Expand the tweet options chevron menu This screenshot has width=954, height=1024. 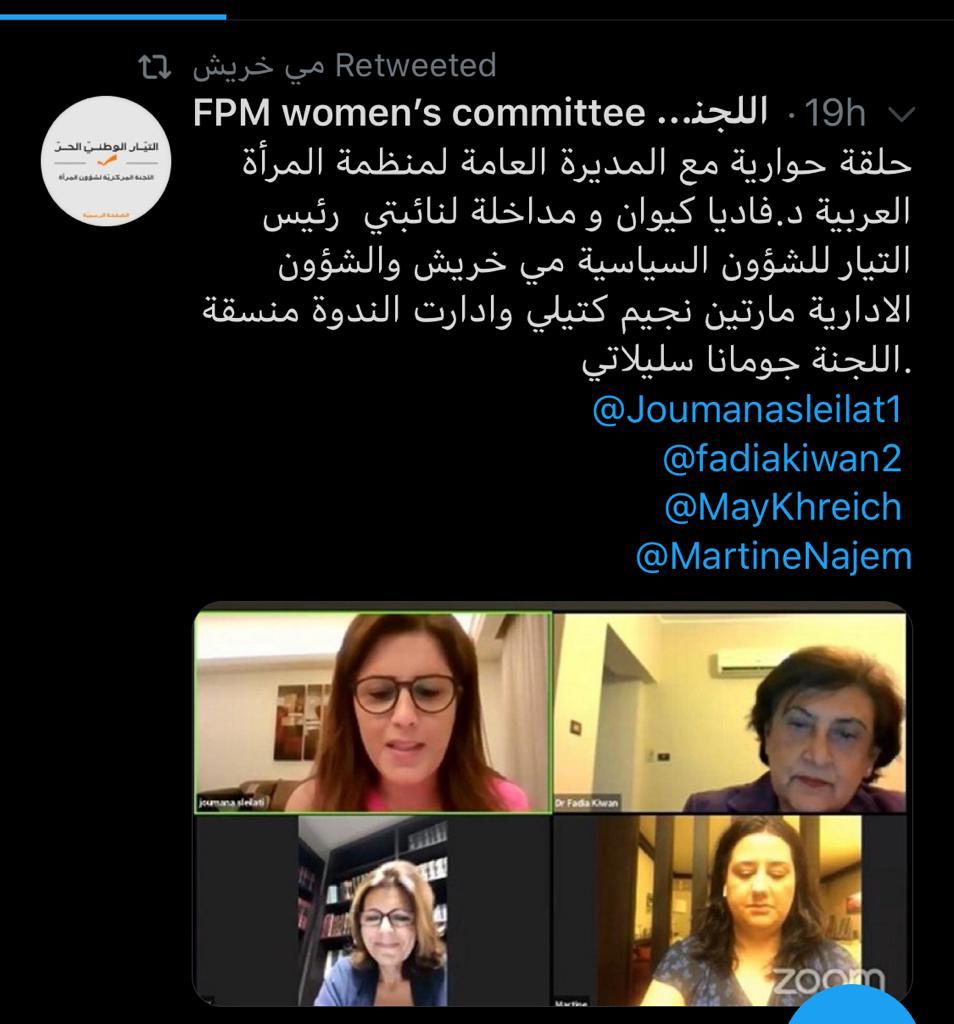click(x=902, y=115)
